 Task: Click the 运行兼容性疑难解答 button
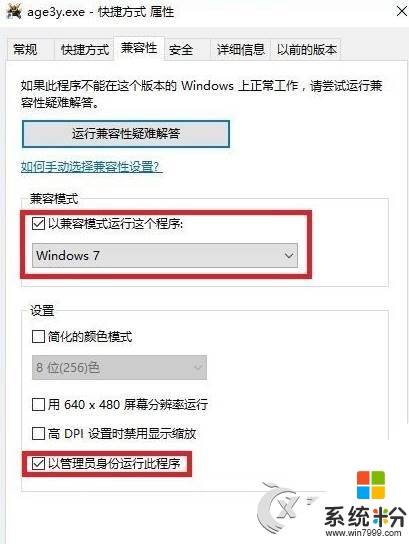click(126, 134)
